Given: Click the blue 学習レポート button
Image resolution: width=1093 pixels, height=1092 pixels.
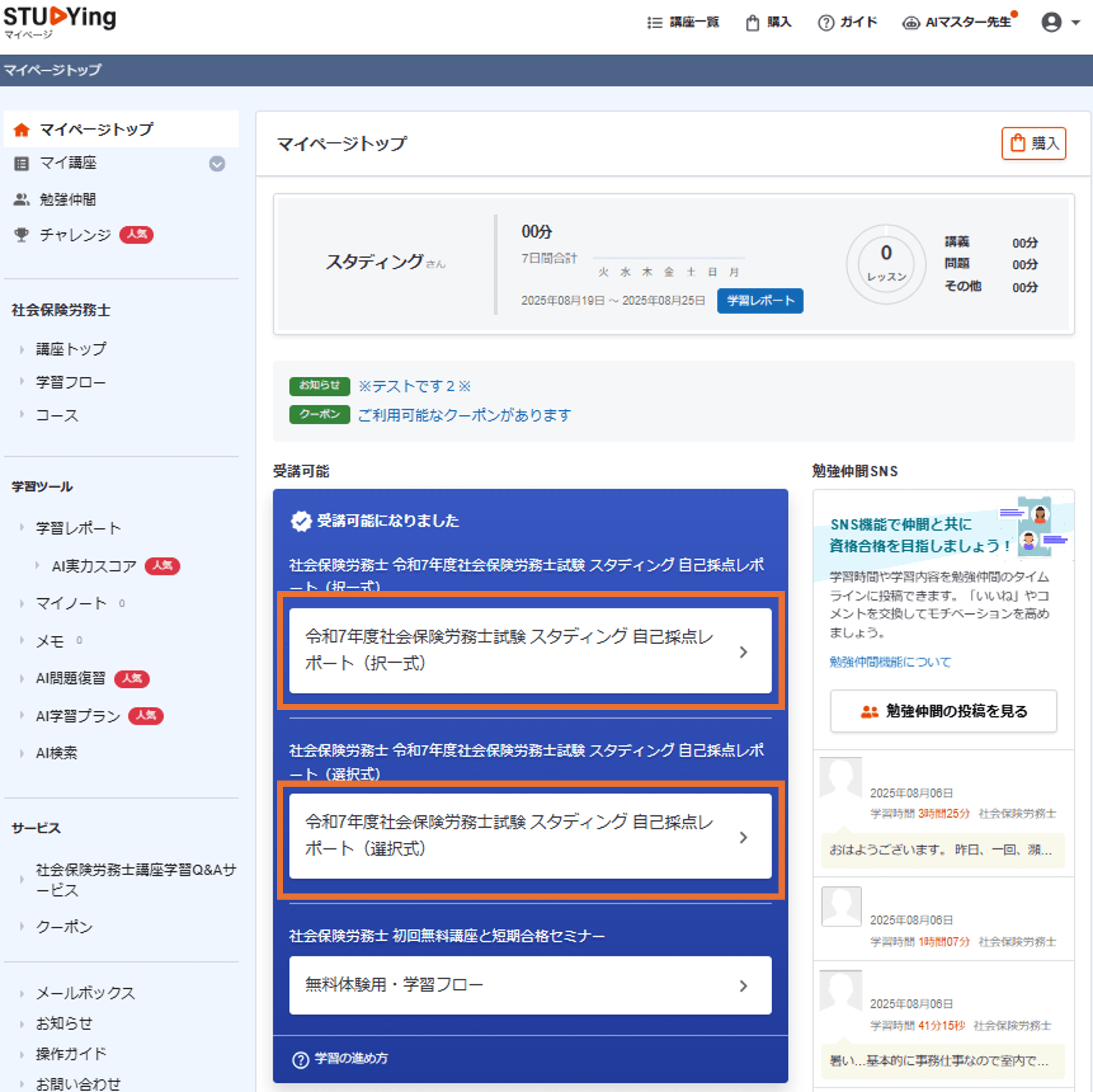Looking at the screenshot, I should (760, 300).
